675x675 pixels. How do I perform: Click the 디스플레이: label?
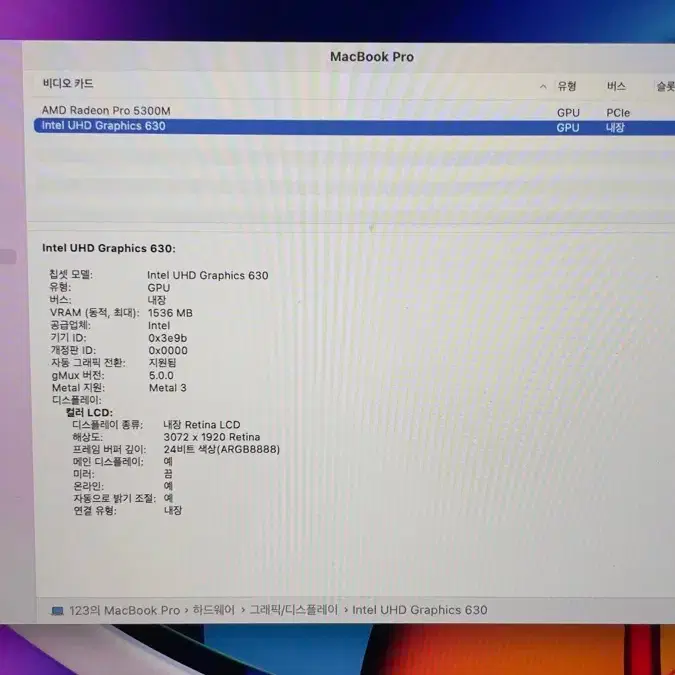(x=77, y=400)
